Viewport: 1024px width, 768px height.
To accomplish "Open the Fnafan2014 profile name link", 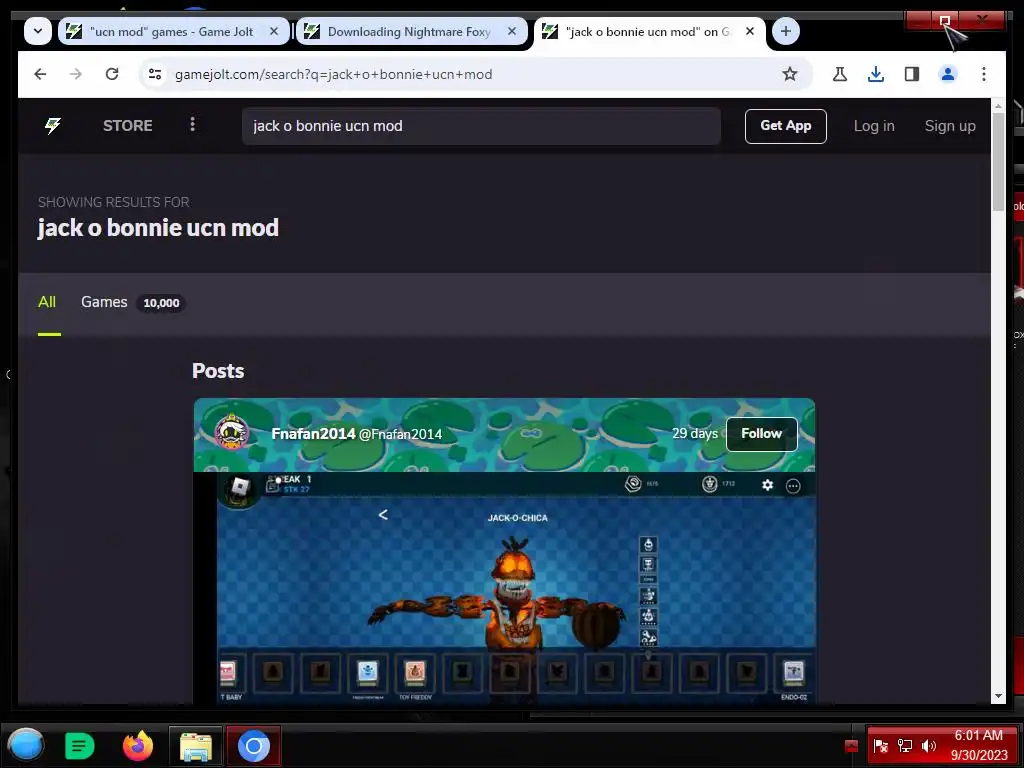I will (313, 434).
